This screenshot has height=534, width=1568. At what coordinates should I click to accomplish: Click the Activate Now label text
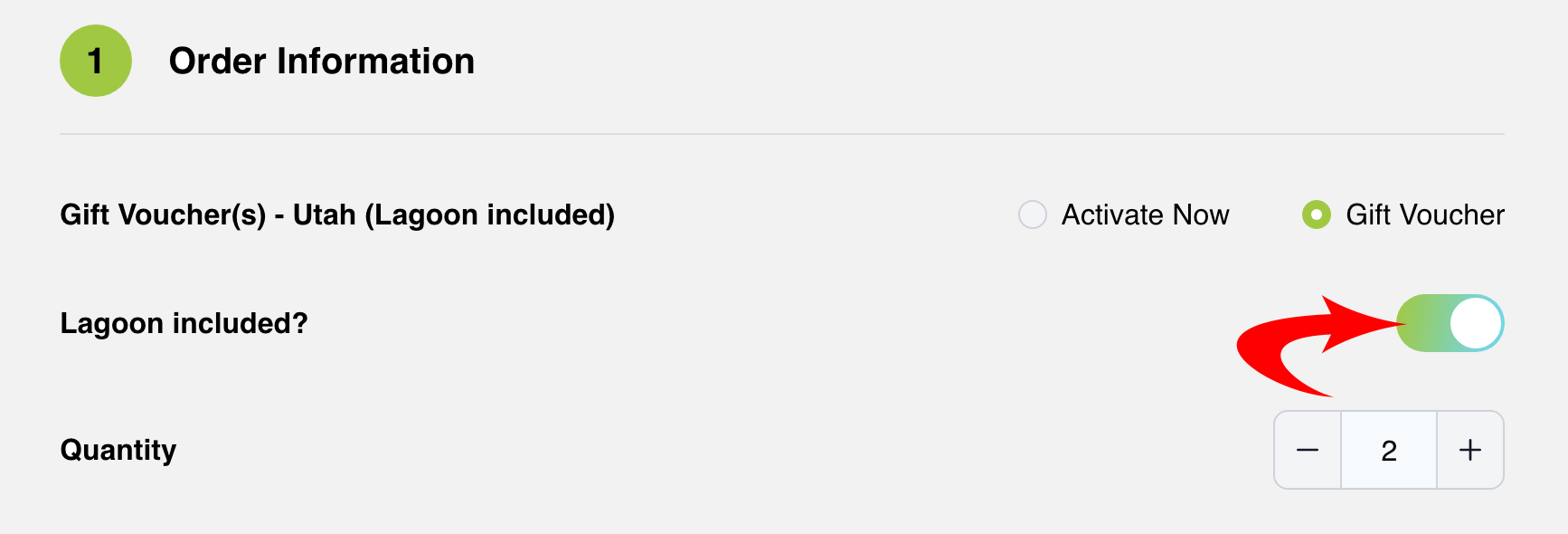[x=1145, y=215]
